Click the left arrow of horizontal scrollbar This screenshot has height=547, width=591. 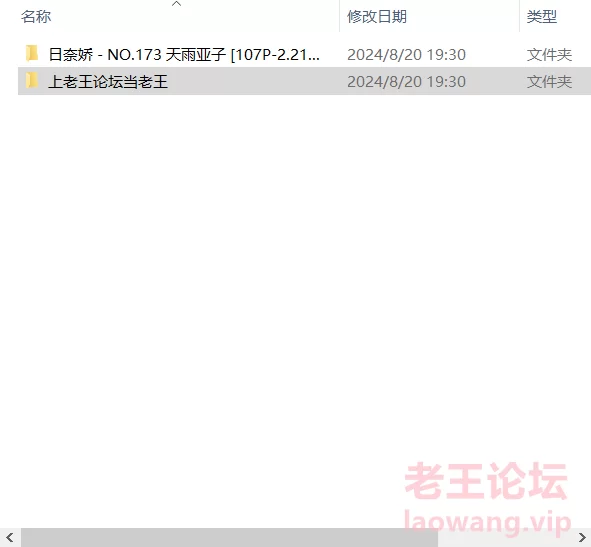10,537
